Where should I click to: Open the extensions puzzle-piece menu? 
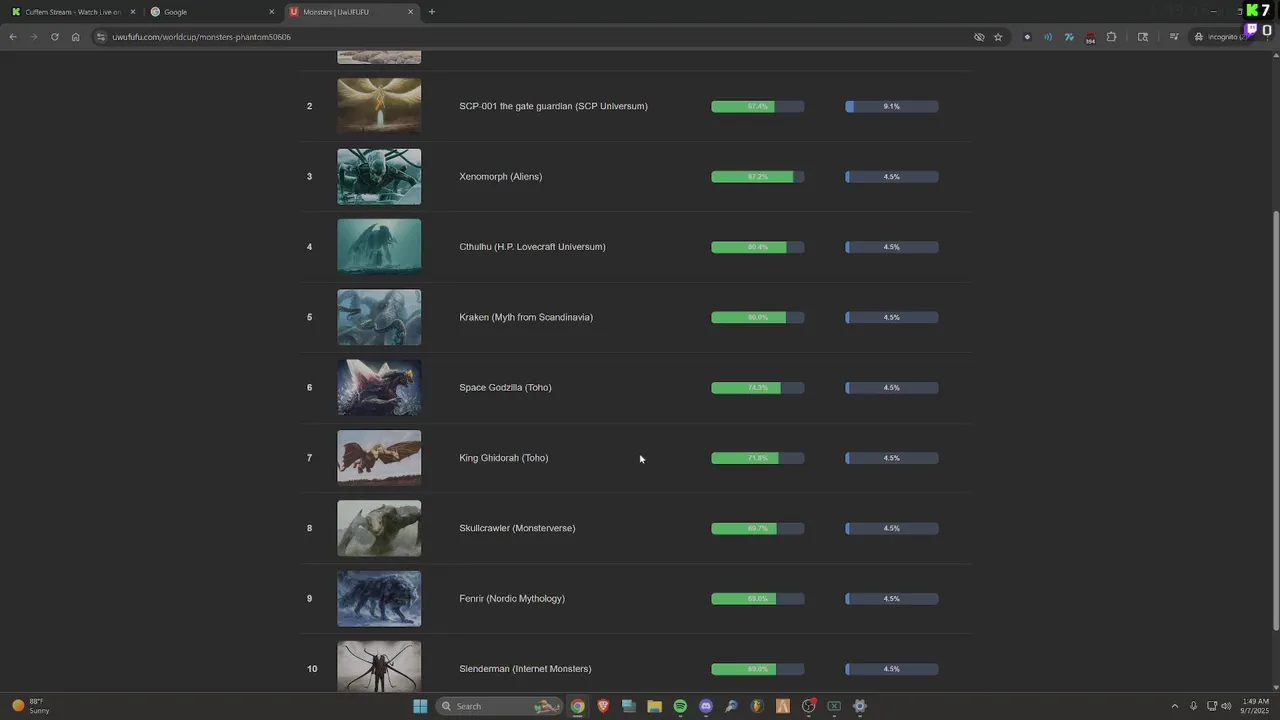coord(1111,37)
